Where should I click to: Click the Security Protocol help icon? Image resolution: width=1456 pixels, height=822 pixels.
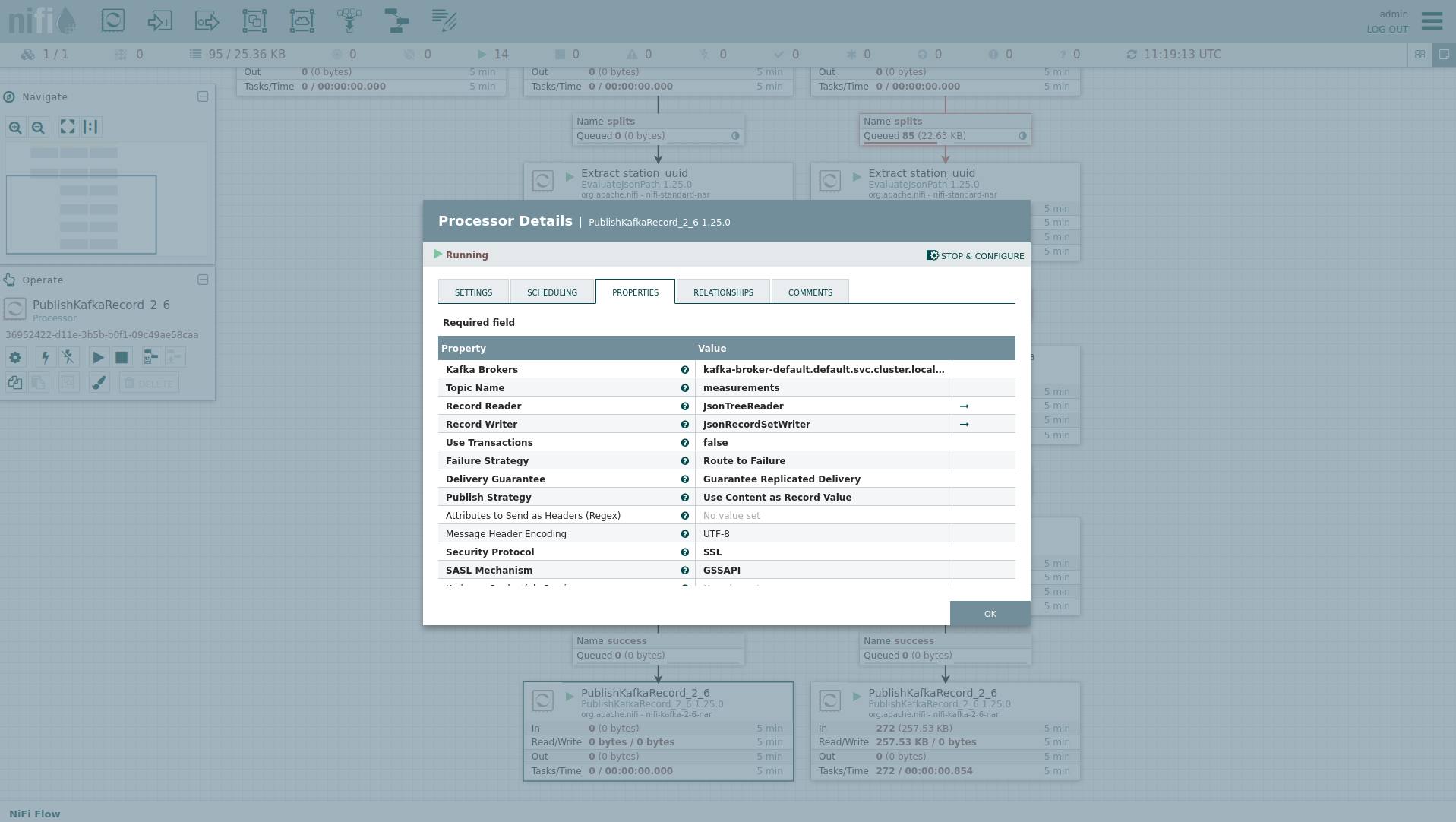684,552
